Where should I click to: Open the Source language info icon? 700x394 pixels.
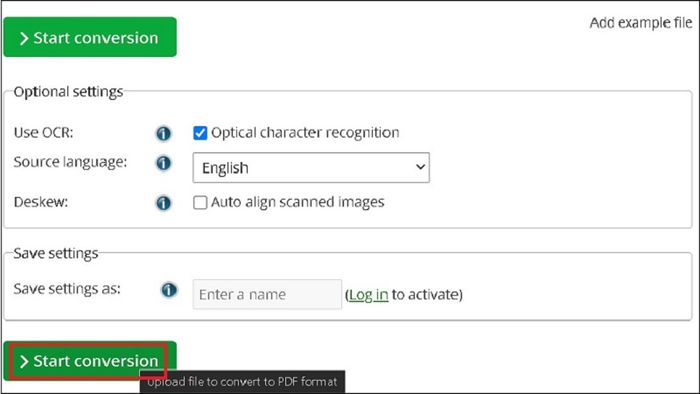(x=163, y=163)
